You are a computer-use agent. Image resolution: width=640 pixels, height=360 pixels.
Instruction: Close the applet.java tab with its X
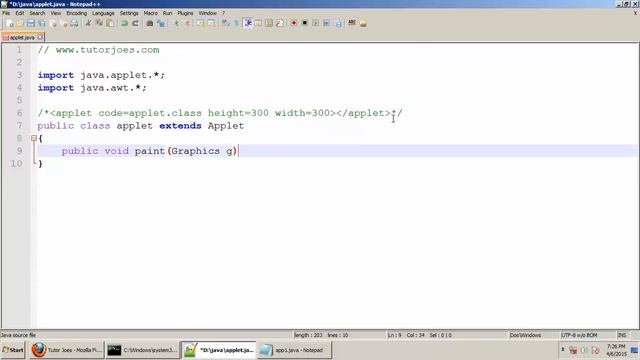(x=40, y=37)
